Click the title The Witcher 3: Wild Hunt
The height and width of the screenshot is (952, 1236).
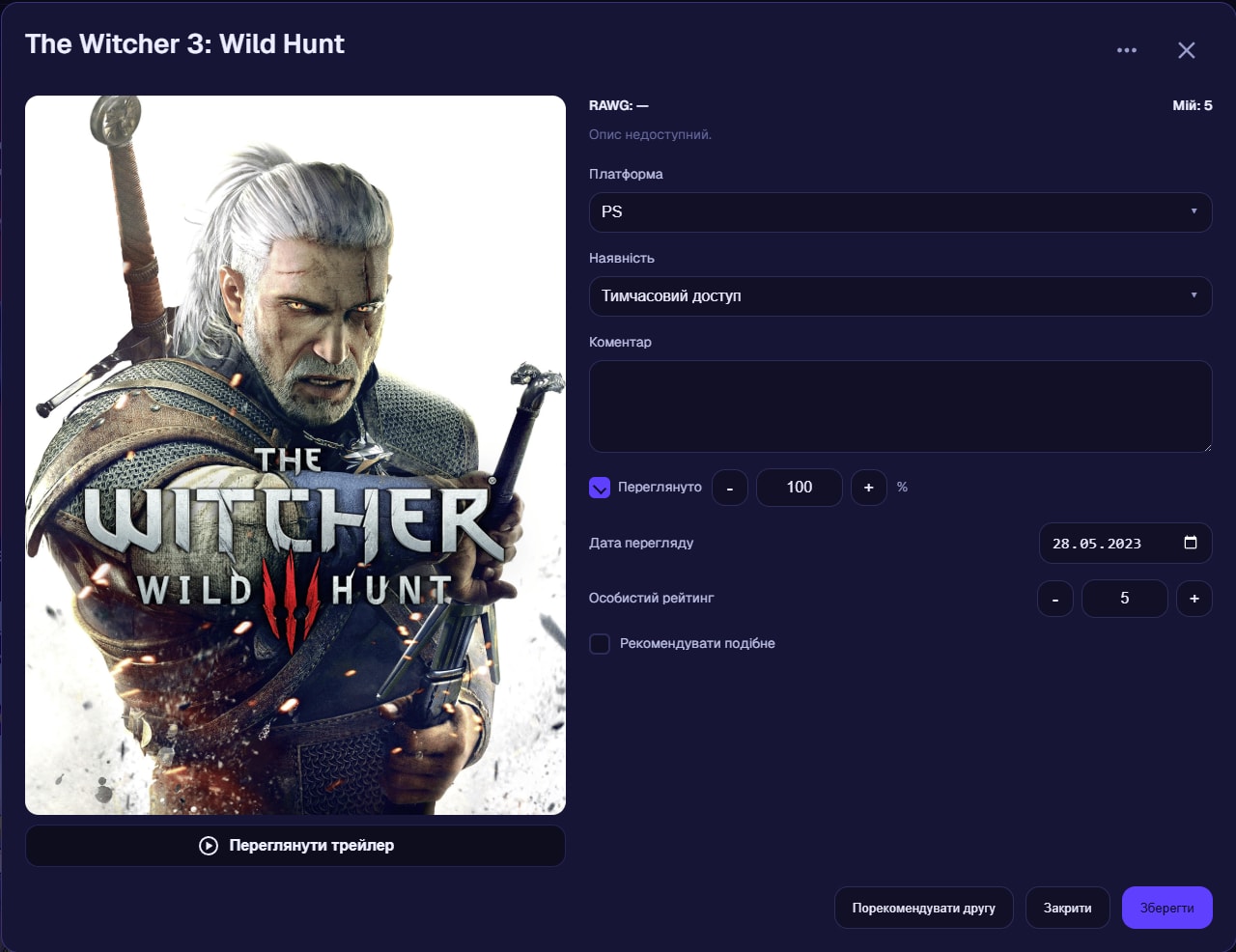pyautogui.click(x=184, y=44)
